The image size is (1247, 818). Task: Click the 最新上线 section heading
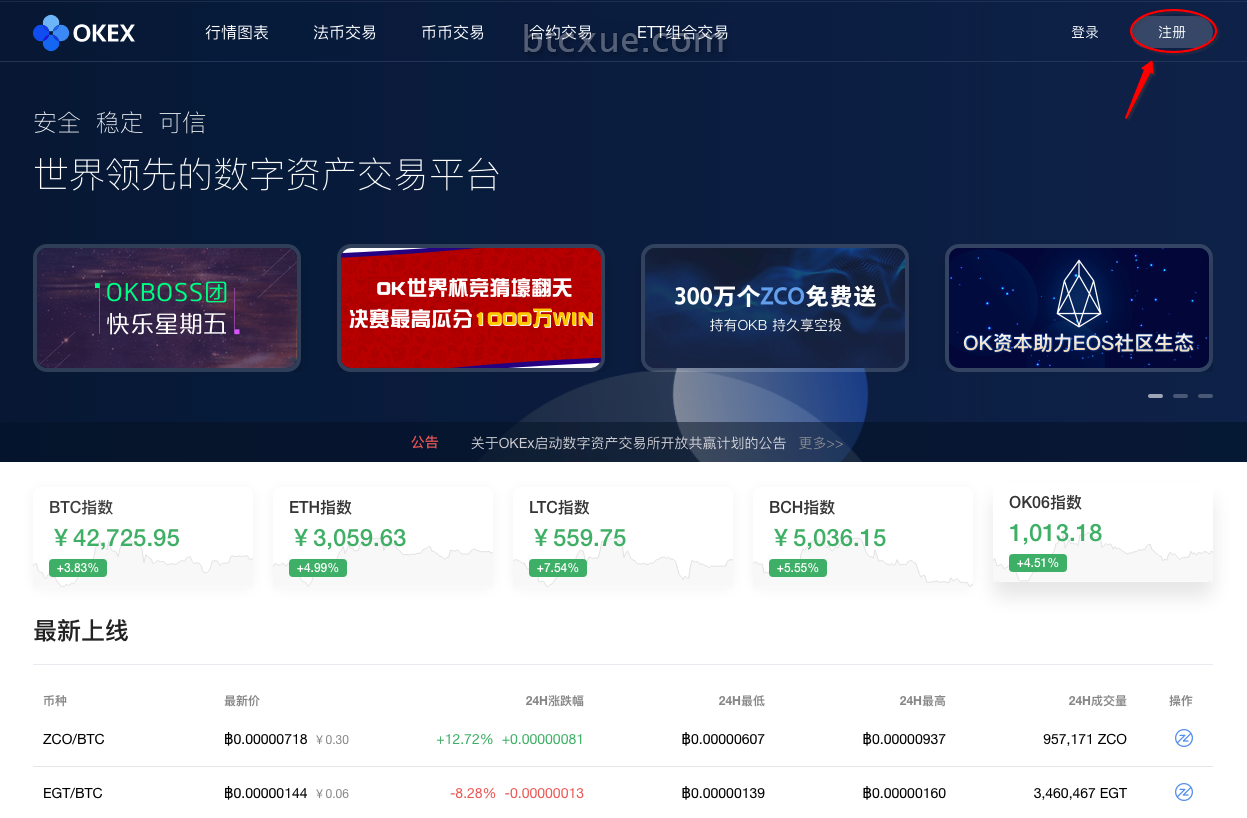pyautogui.click(x=81, y=631)
